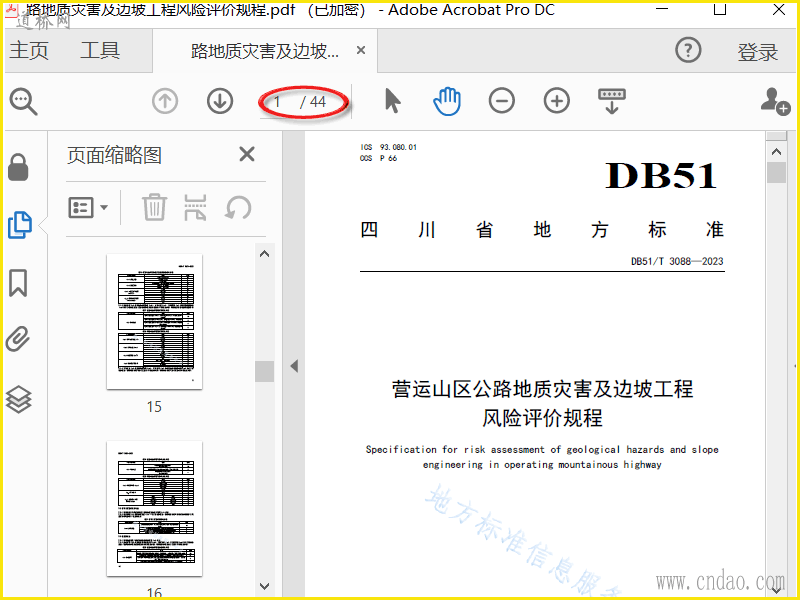Open the scrolling page display options
Image resolution: width=800 pixels, height=600 pixels.
click(612, 101)
